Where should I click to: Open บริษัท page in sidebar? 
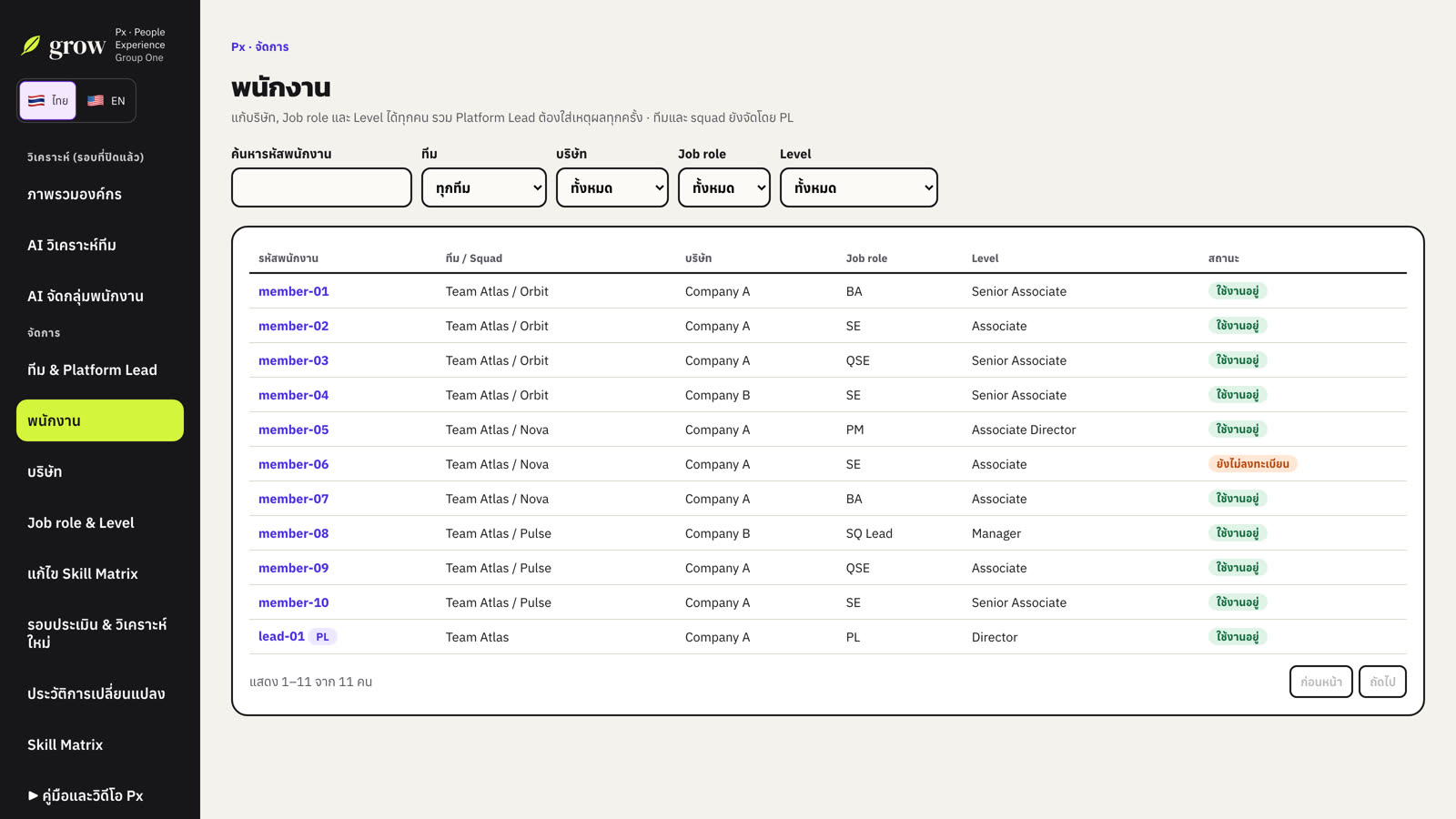point(100,471)
